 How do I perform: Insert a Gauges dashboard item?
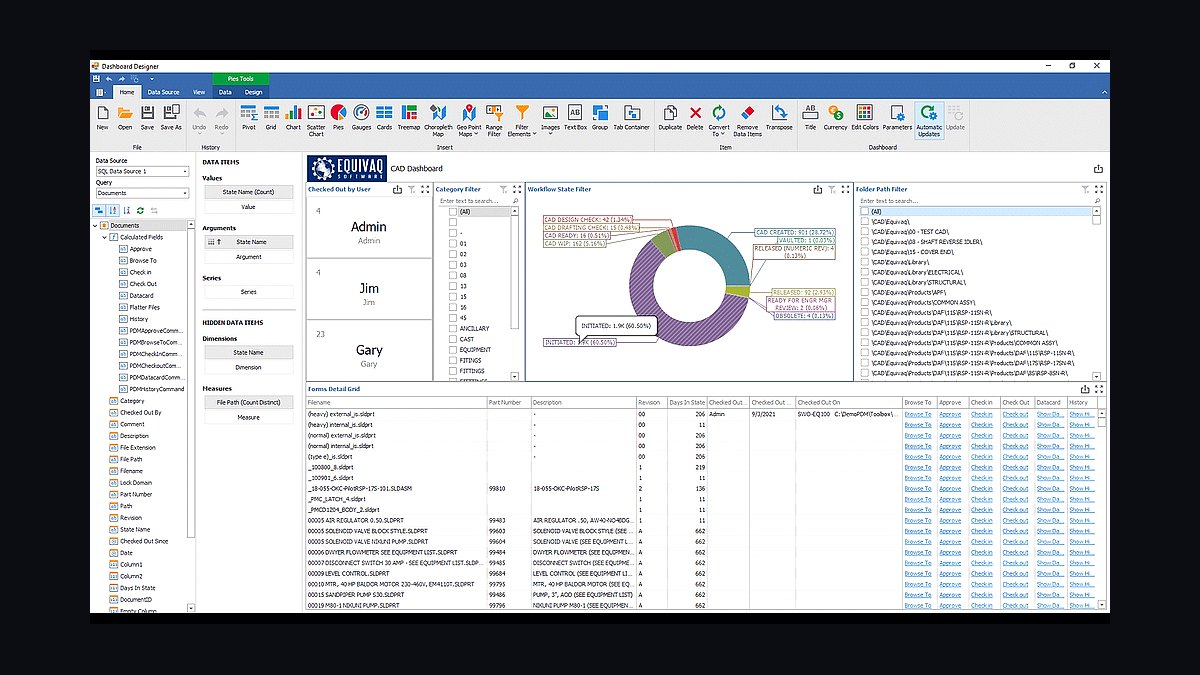[361, 117]
